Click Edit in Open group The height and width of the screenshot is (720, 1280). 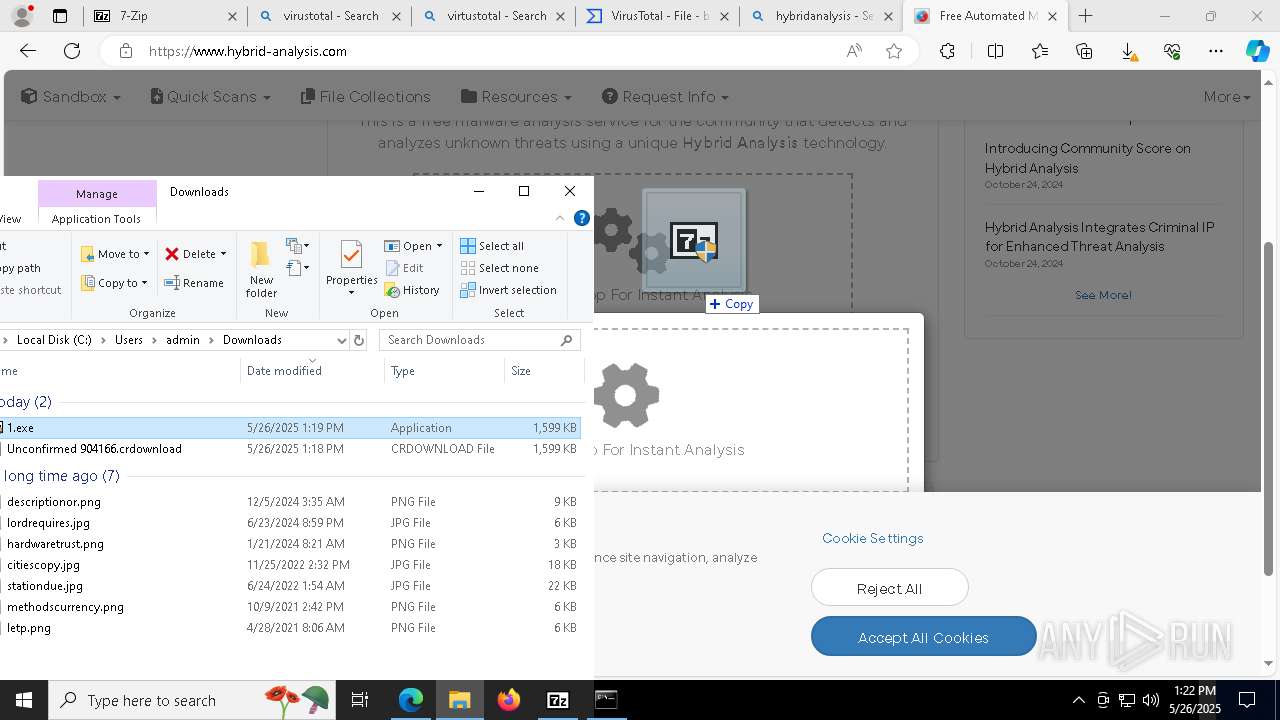(404, 268)
